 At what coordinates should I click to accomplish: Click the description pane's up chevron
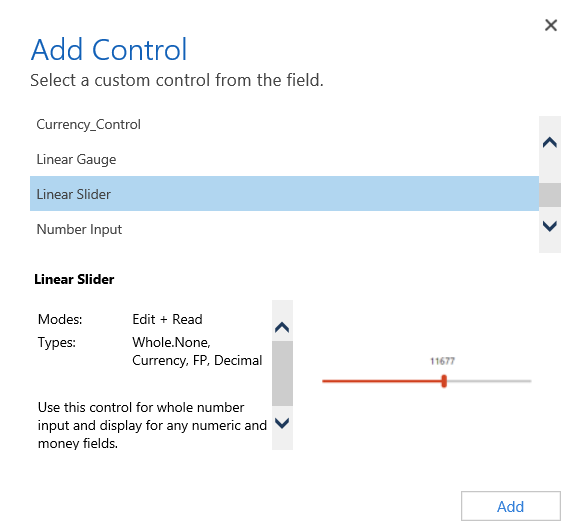pos(282,327)
